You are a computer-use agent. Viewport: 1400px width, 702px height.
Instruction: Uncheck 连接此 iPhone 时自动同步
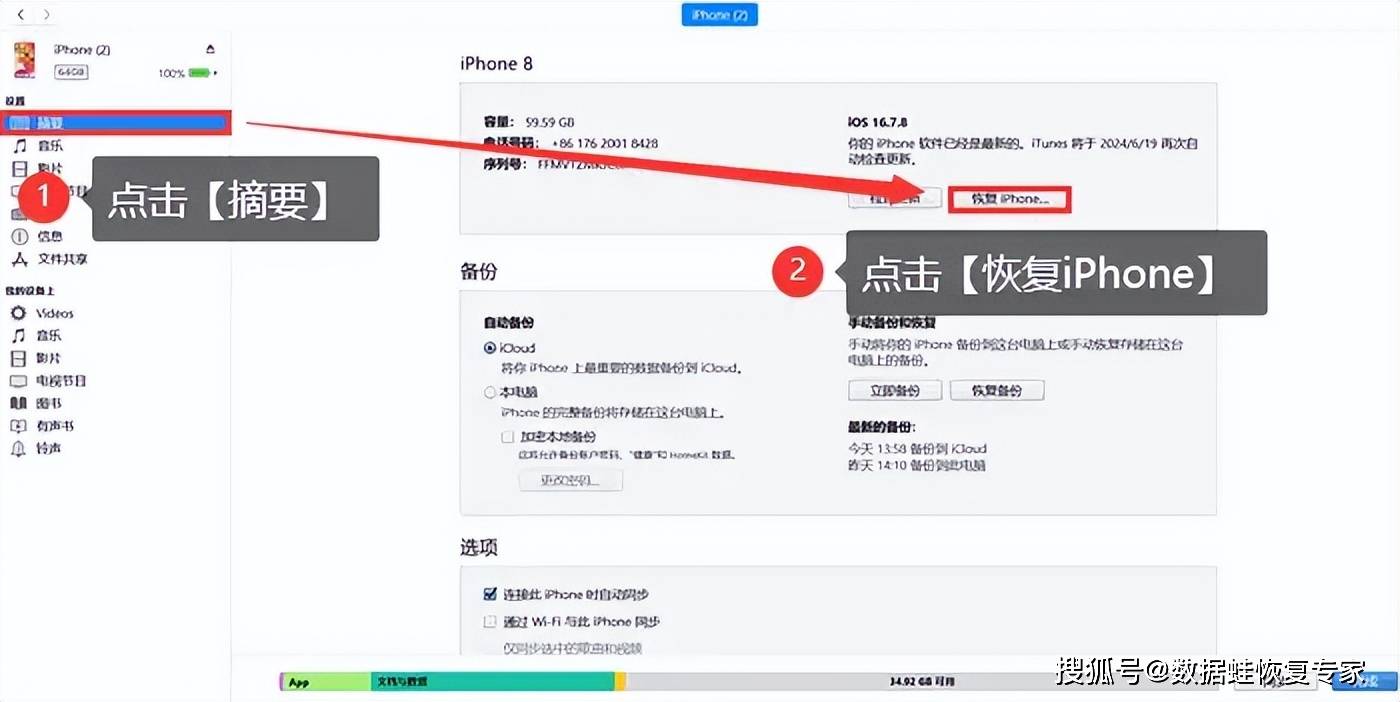pyautogui.click(x=489, y=593)
